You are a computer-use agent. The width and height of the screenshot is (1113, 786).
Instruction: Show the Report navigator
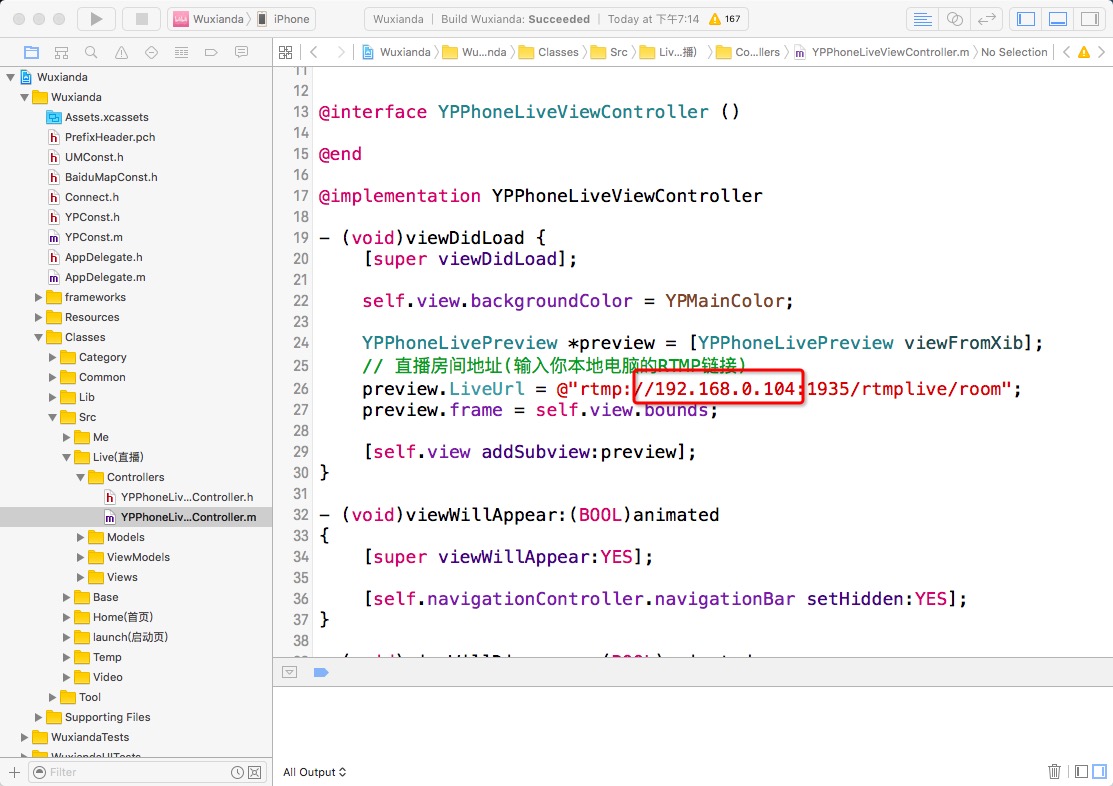tap(241, 52)
